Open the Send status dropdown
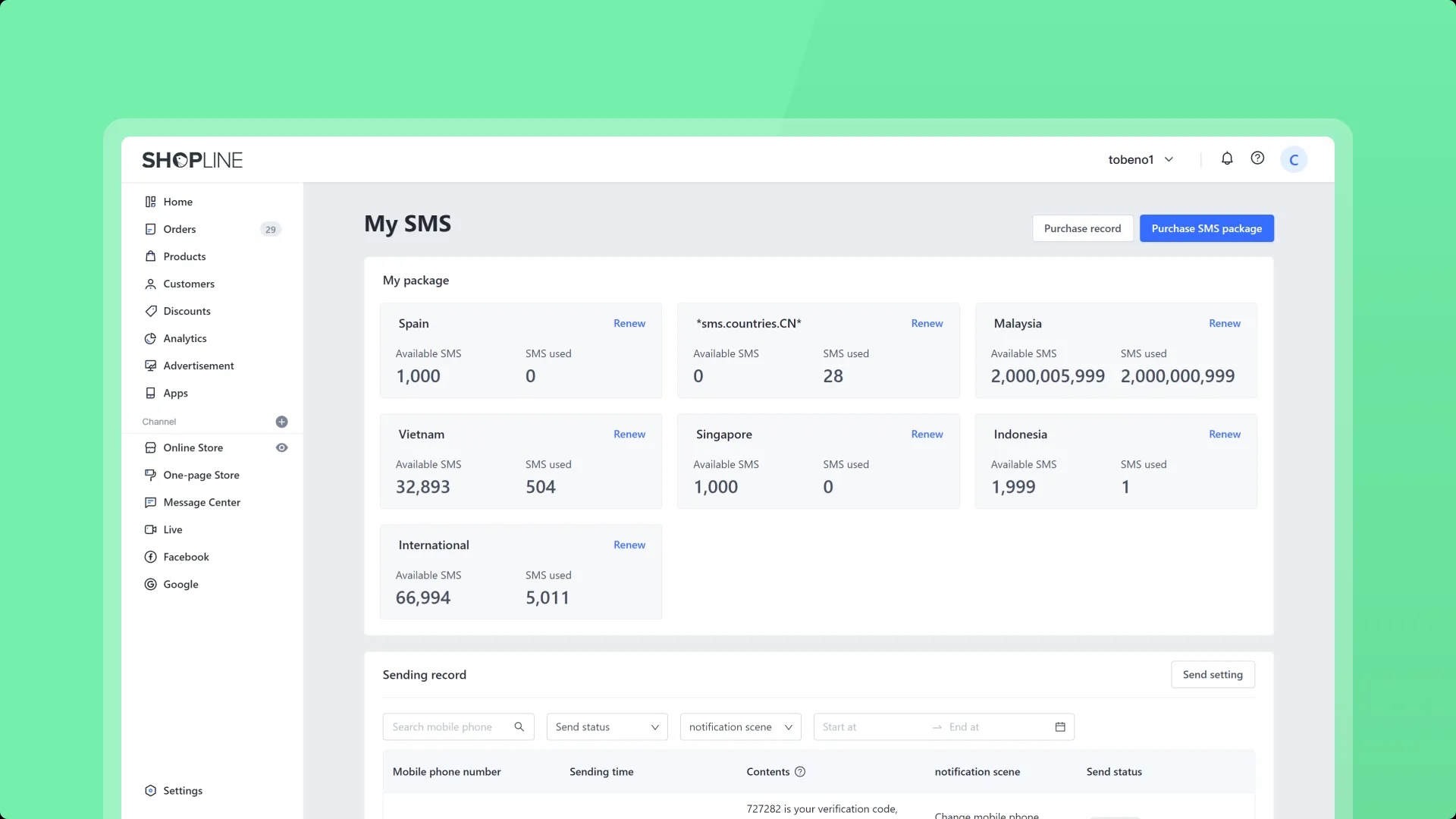The image size is (1456, 819). pos(607,726)
